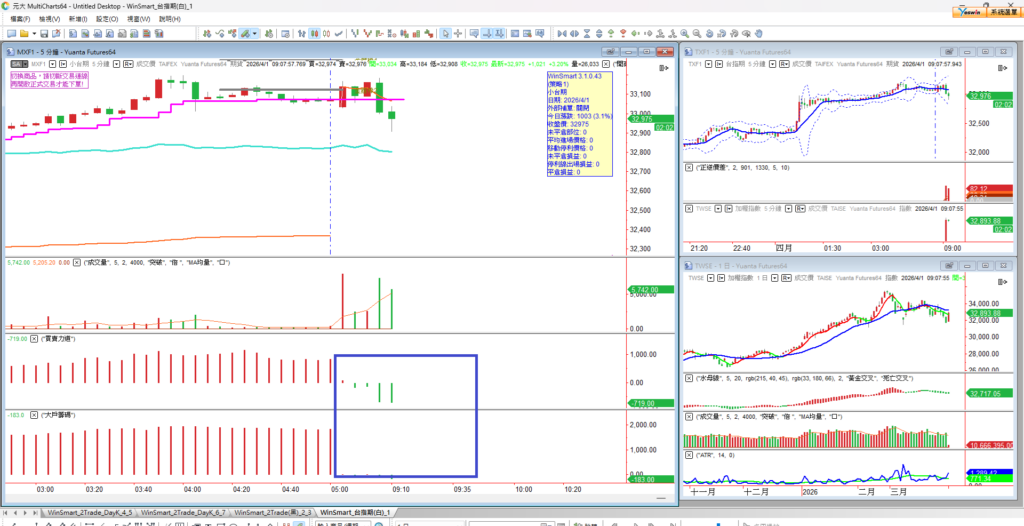1024x526 pixels.
Task: Toggle the SA status button on MXF1 chart
Action: pyautogui.click(x=17, y=64)
